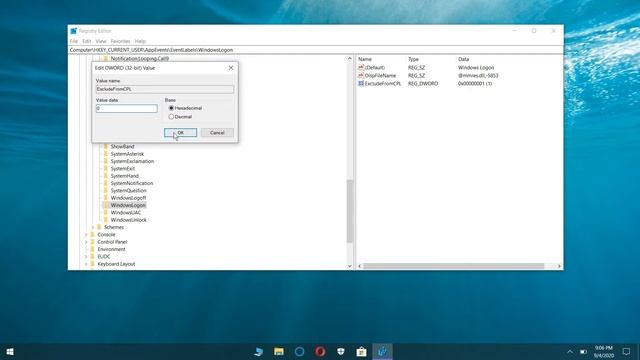This screenshot has height=360, width=640.
Task: Click the (Default) string value icon
Action: tap(361, 67)
